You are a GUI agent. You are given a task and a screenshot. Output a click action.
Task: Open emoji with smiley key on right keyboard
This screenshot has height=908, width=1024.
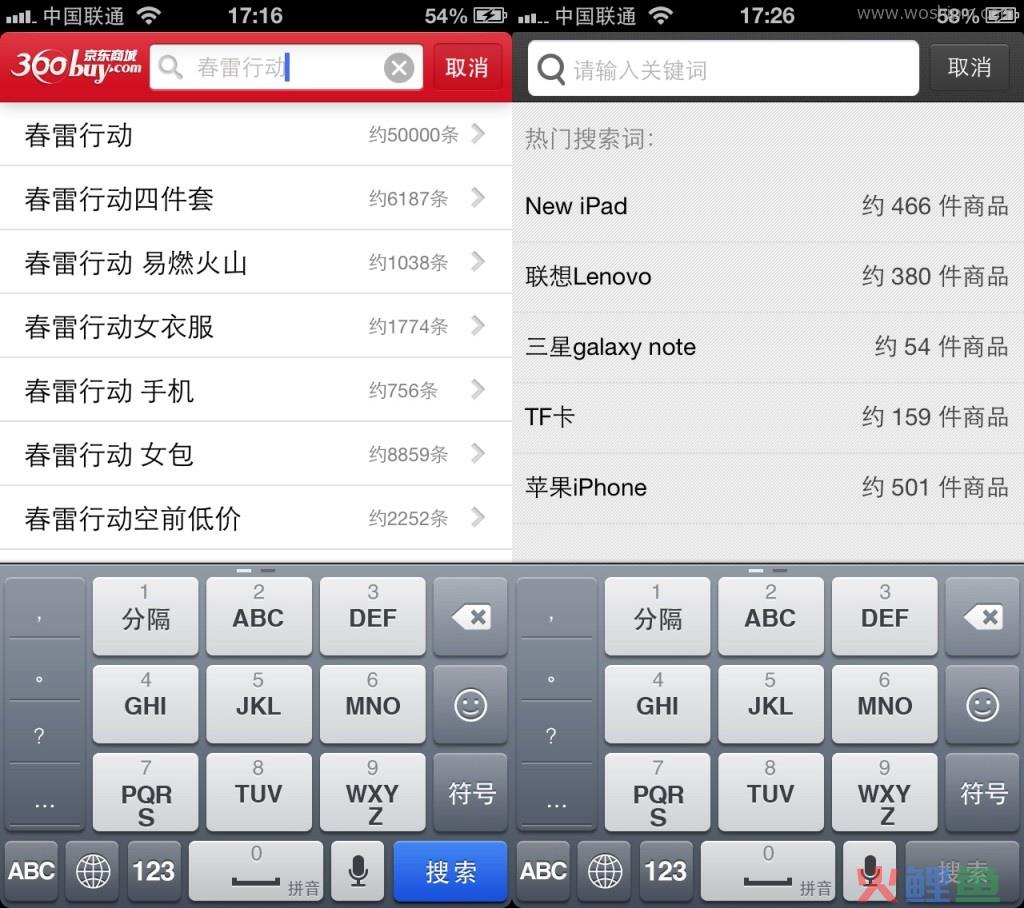tap(982, 704)
